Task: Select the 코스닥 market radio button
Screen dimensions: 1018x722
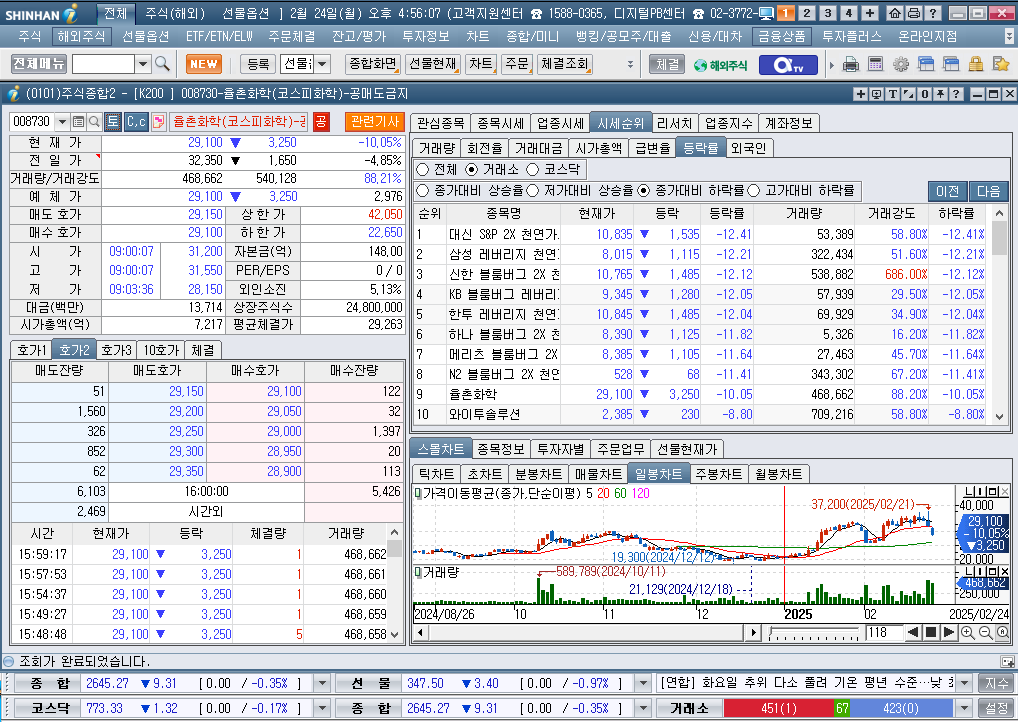Action: click(x=533, y=169)
